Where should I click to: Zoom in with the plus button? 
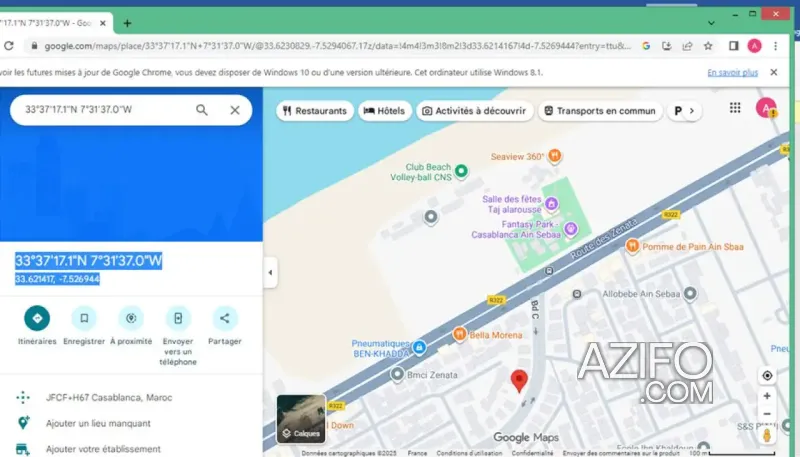tap(767, 396)
